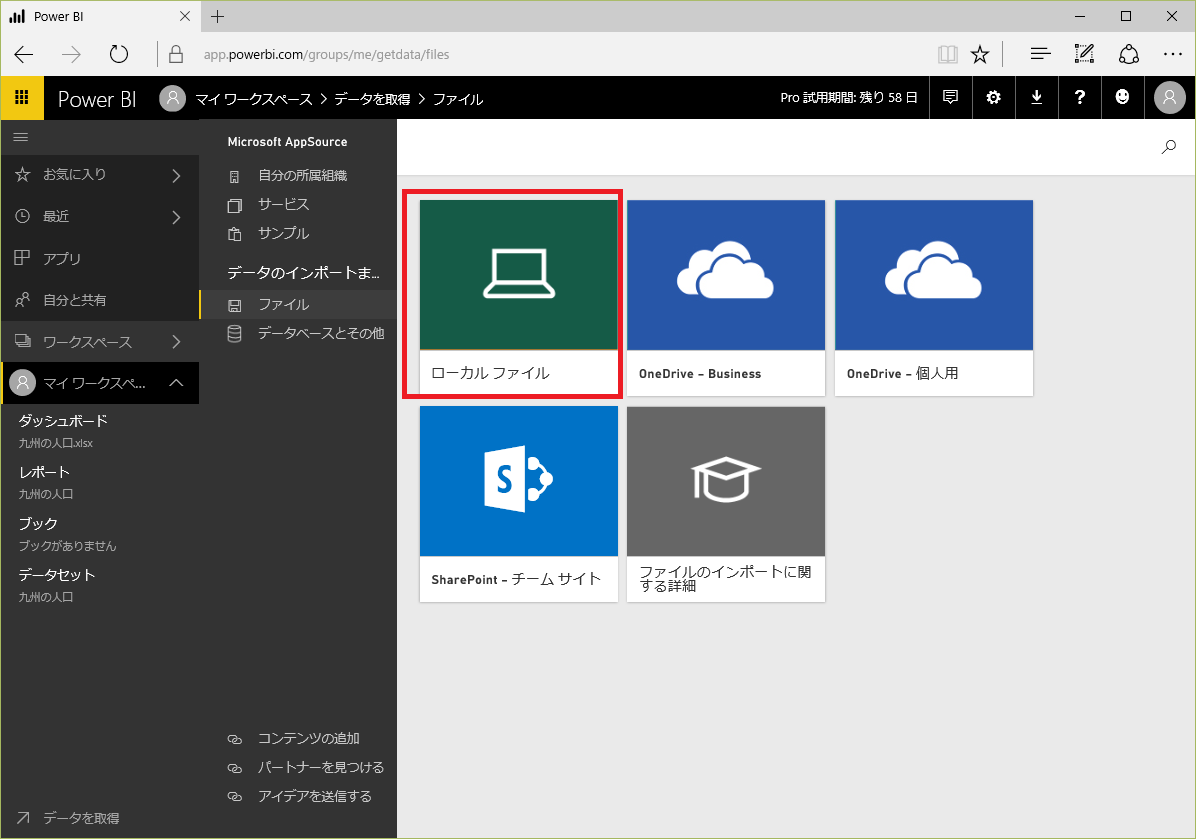1196x839 pixels.
Task: Select the OneDrive - Business tile
Action: click(x=726, y=297)
